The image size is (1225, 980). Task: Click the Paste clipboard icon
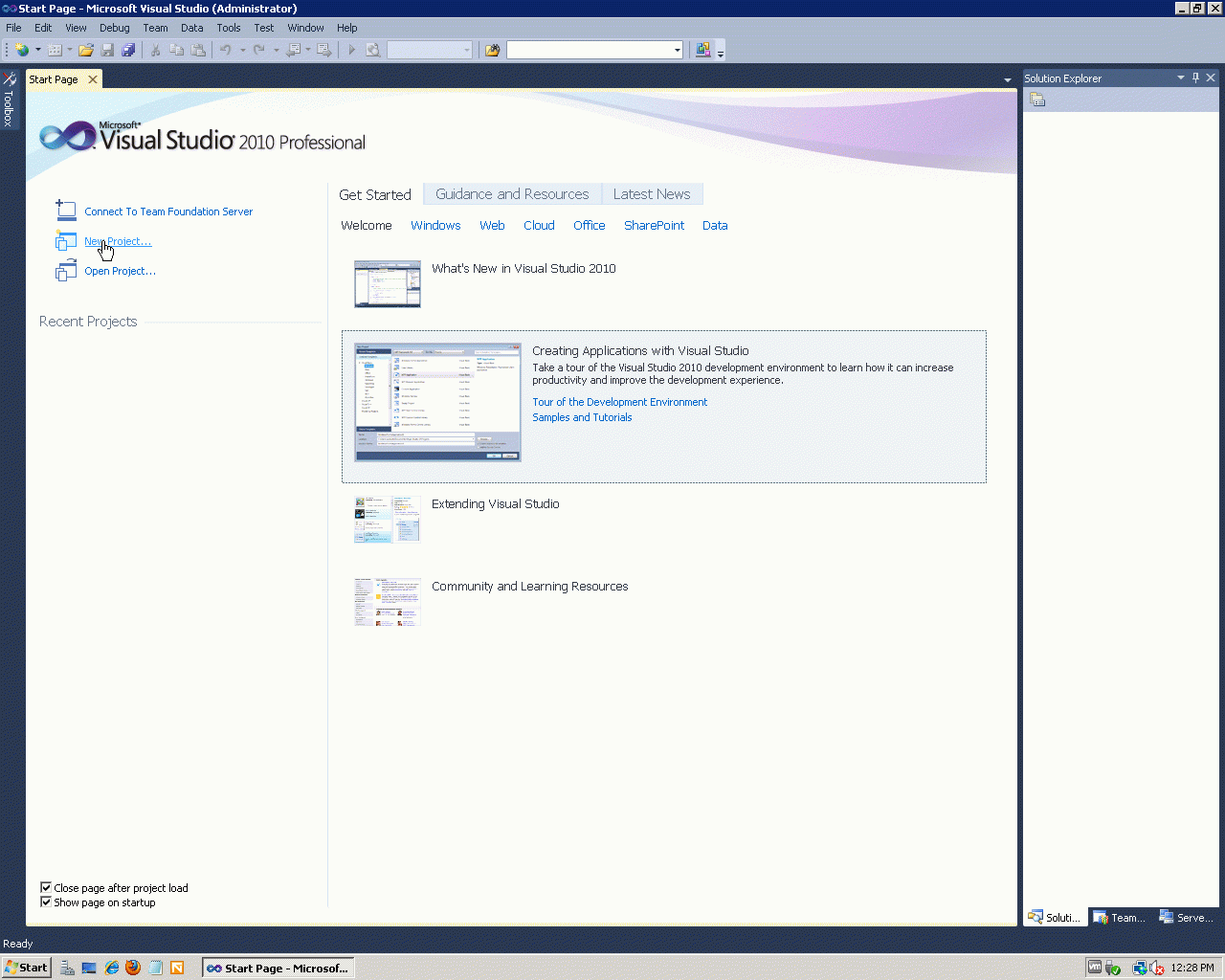(x=198, y=50)
